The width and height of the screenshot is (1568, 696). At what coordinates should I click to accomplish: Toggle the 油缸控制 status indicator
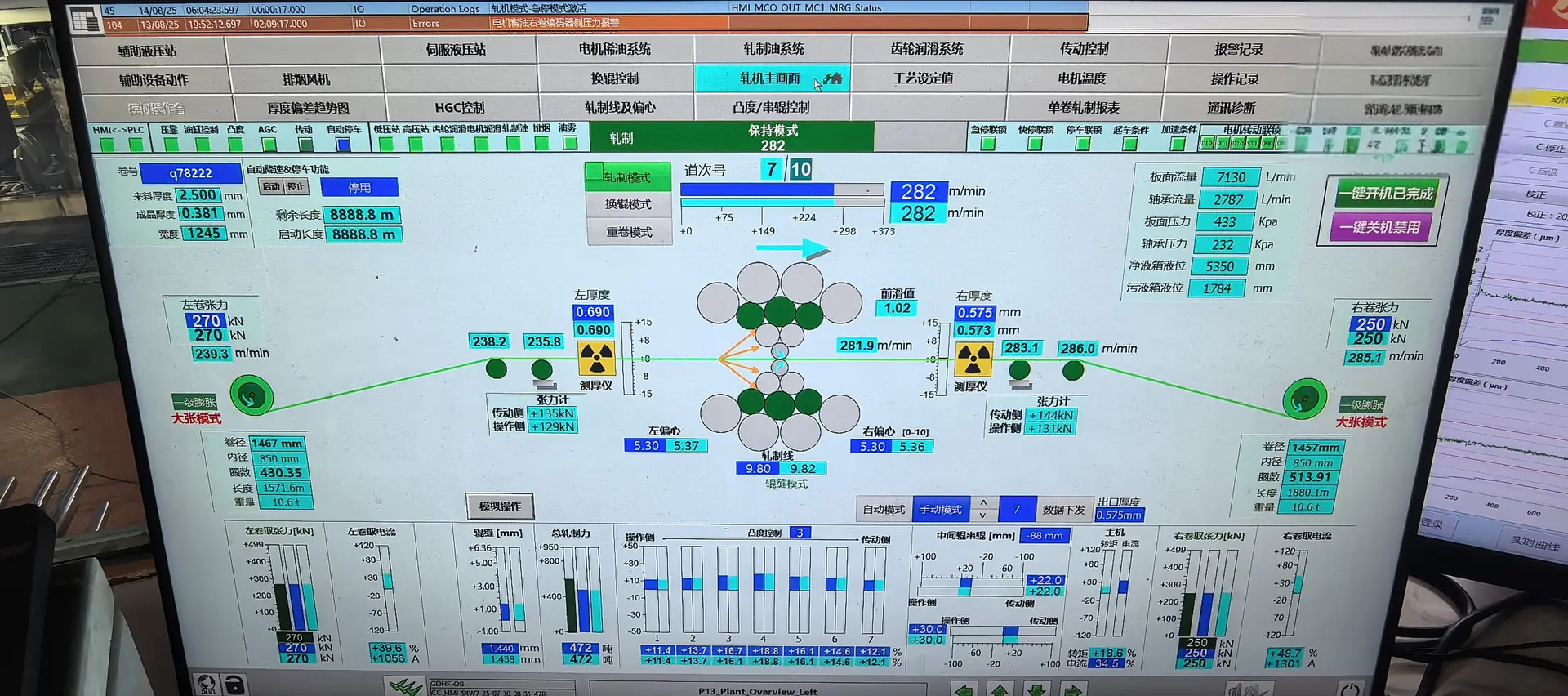(203, 145)
